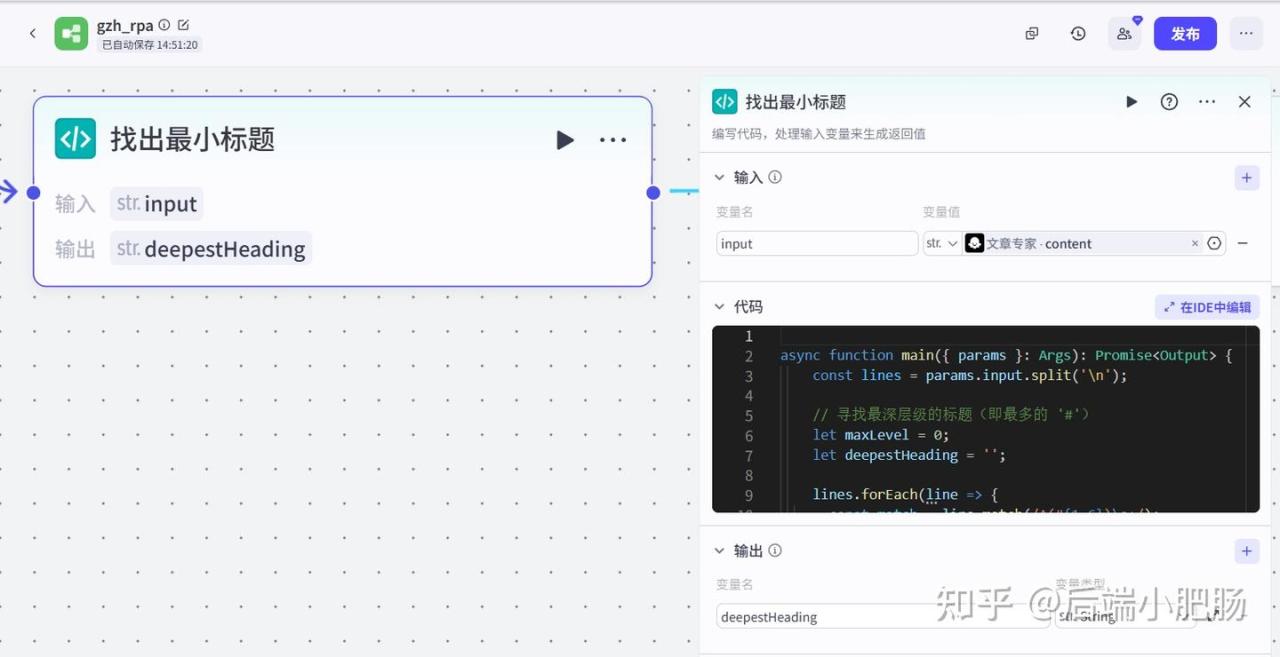Click the canvas node's code icon
Viewport: 1280px width, 657px height.
click(x=75, y=139)
